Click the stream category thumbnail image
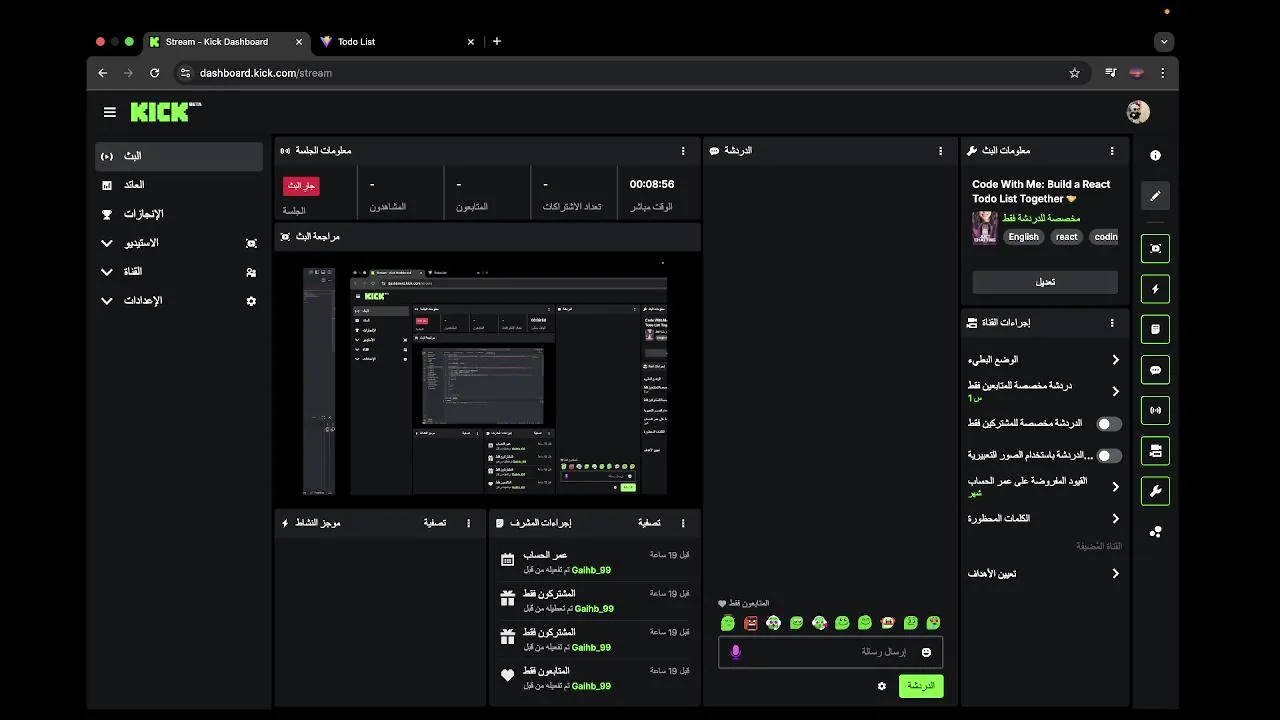 click(x=985, y=228)
